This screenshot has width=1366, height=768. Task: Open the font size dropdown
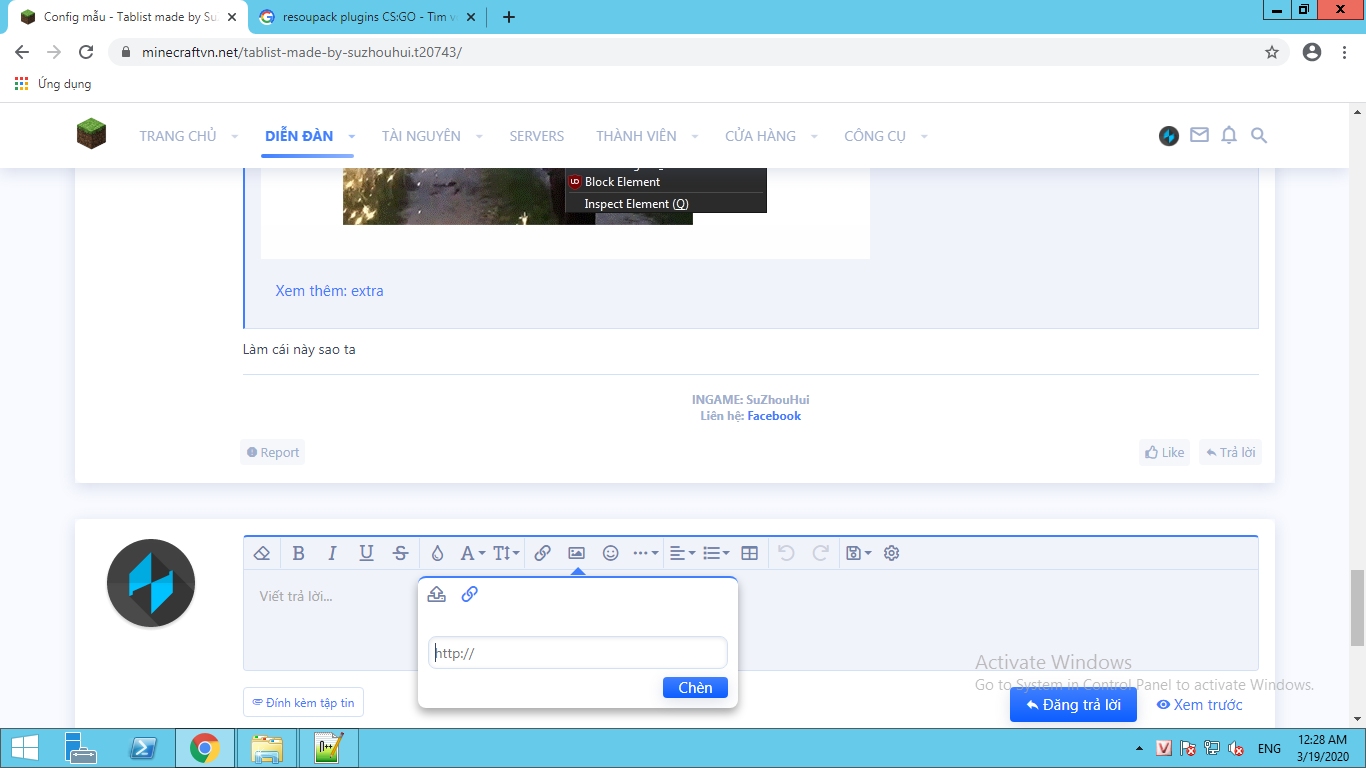click(506, 553)
